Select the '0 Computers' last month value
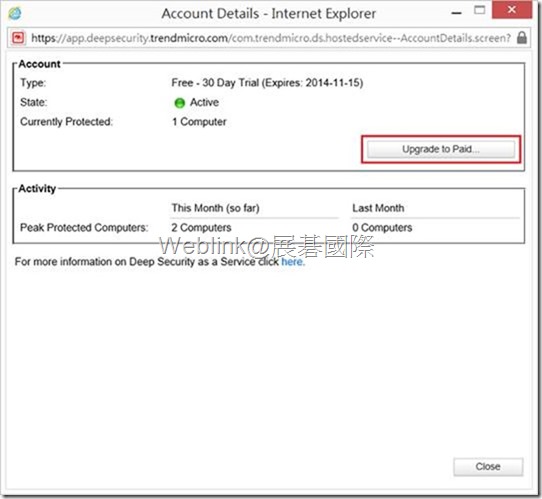The image size is (542, 499). pyautogui.click(x=382, y=228)
